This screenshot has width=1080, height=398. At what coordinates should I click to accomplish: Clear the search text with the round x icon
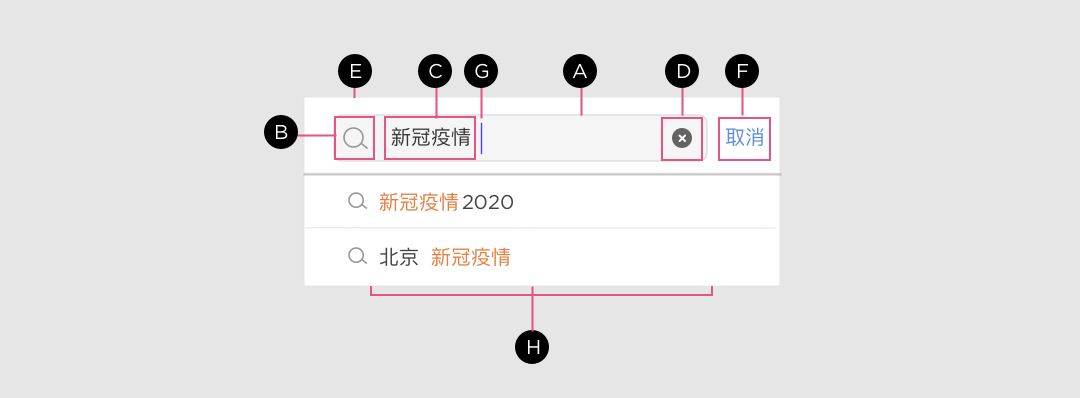(682, 138)
